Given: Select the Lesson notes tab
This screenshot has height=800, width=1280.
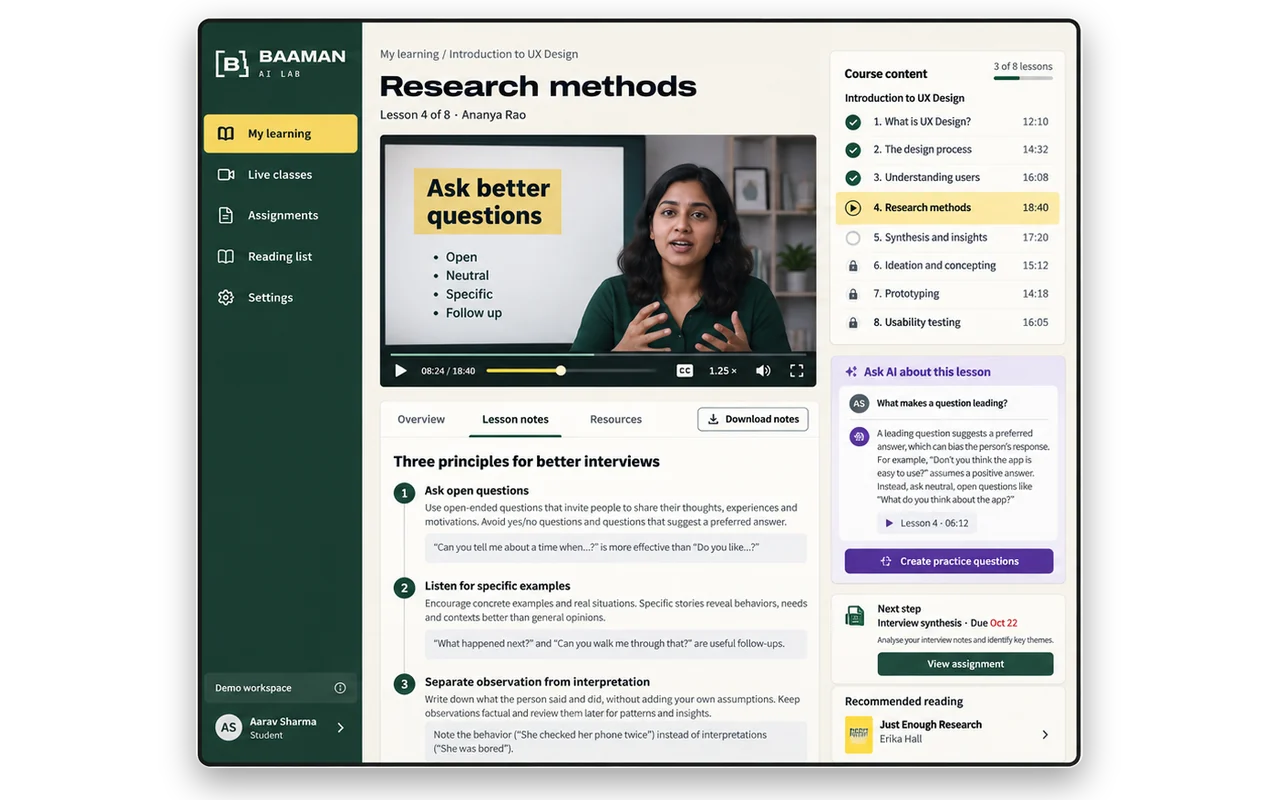Looking at the screenshot, I should click(x=515, y=420).
